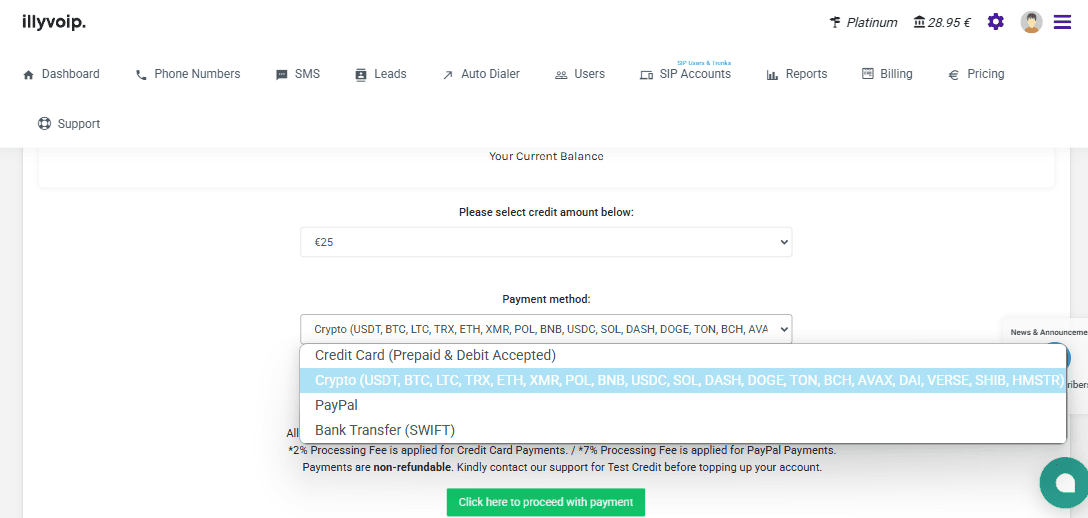The image size is (1088, 518).
Task: Open the Support page
Action: coord(69,124)
